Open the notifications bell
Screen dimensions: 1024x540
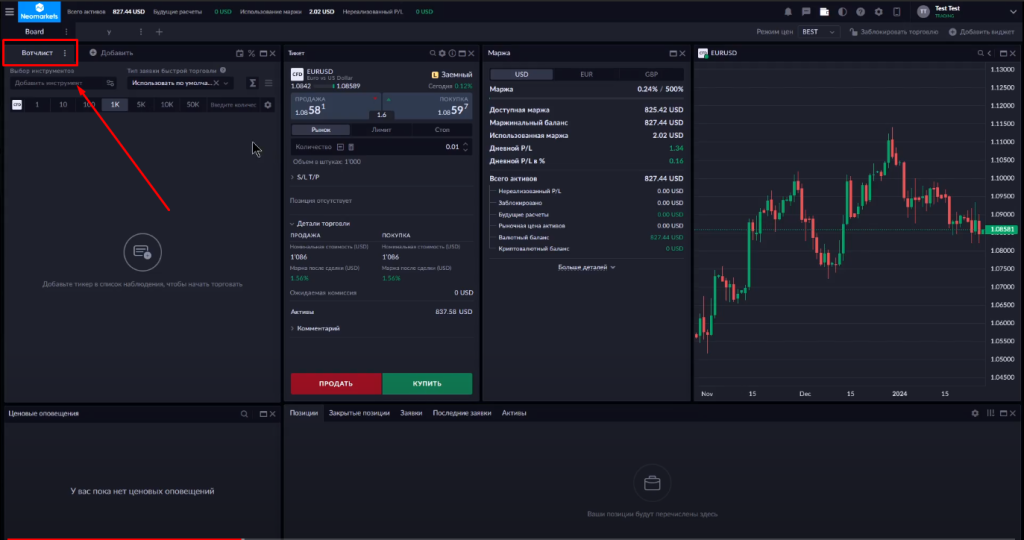point(788,12)
